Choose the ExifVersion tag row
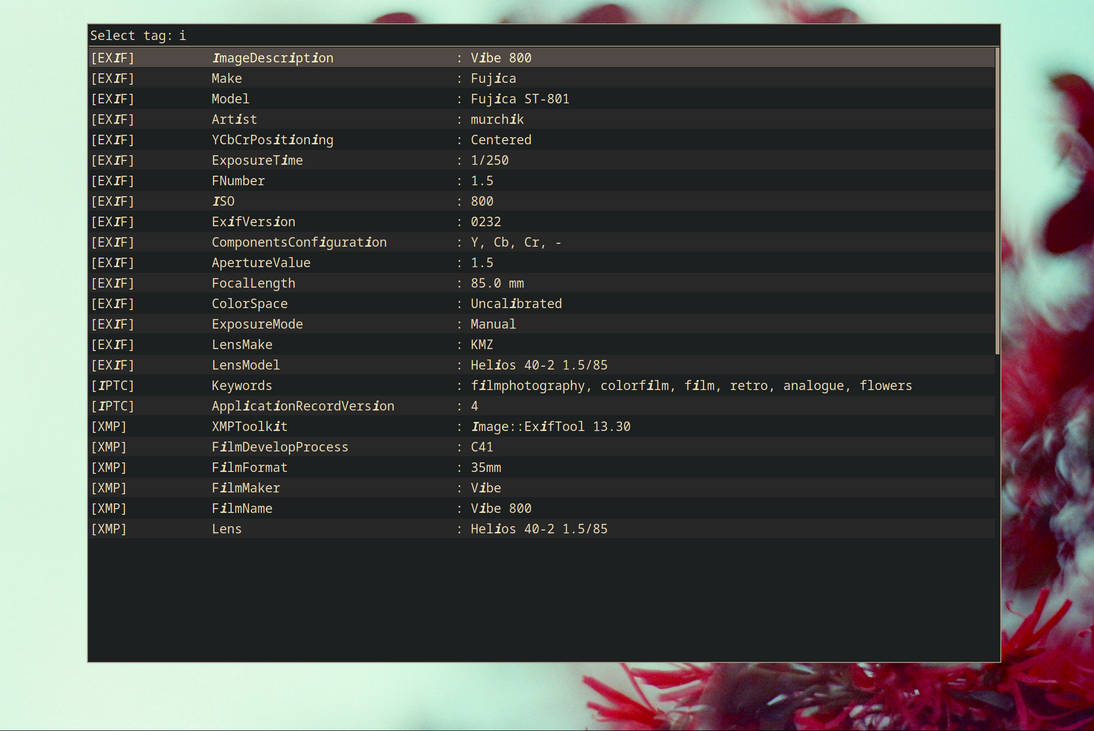The image size is (1094, 731). pyautogui.click(x=542, y=222)
